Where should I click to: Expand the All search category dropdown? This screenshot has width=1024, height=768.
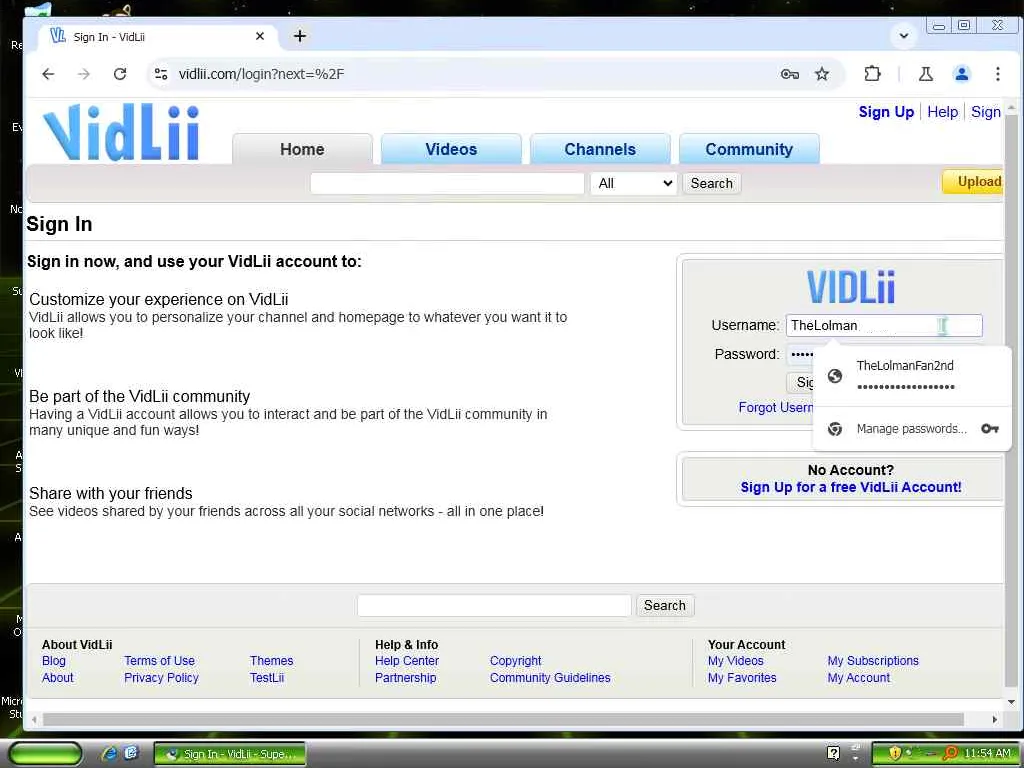point(633,183)
